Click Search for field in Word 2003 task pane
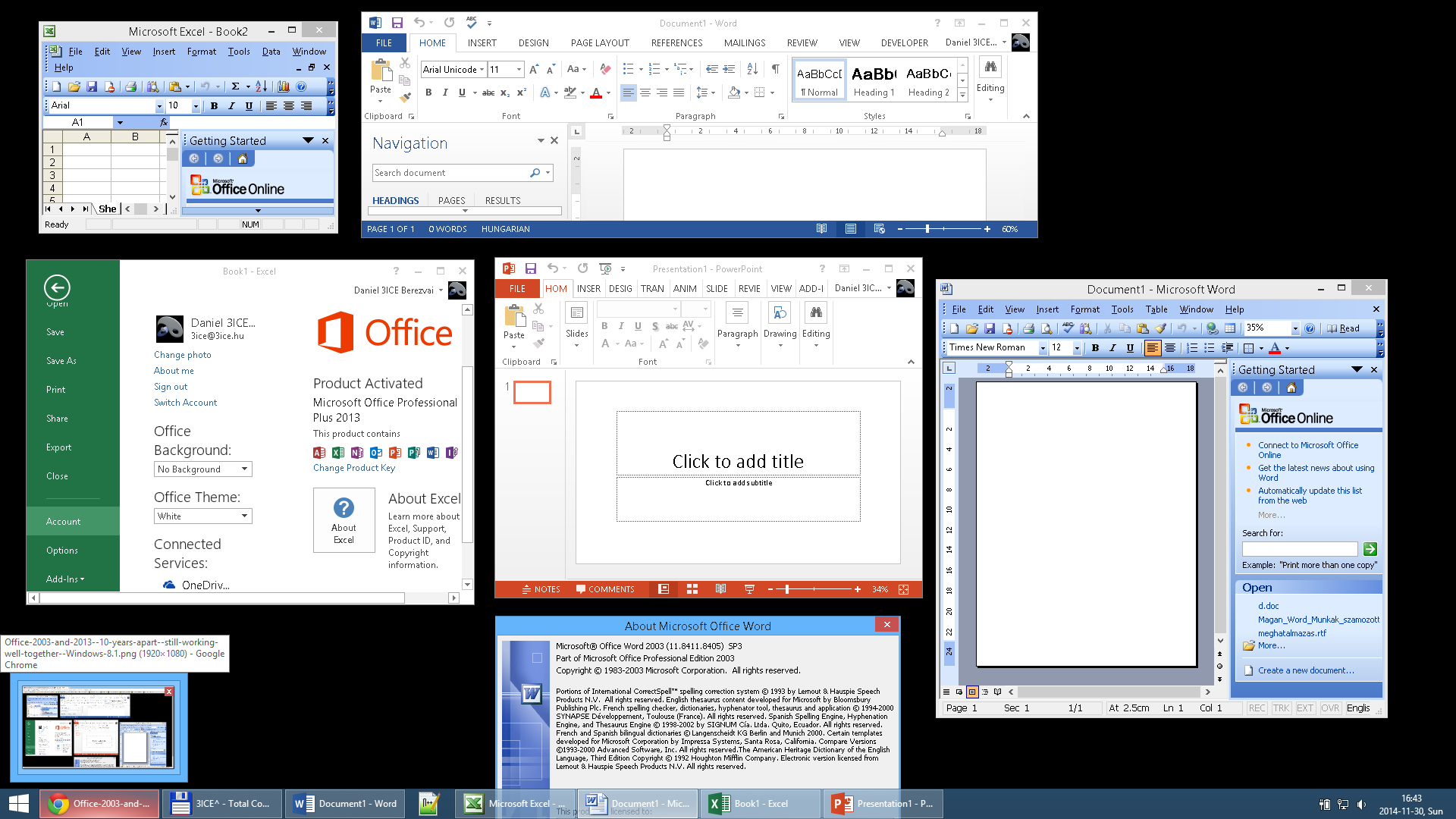The image size is (1456, 819). point(1300,549)
